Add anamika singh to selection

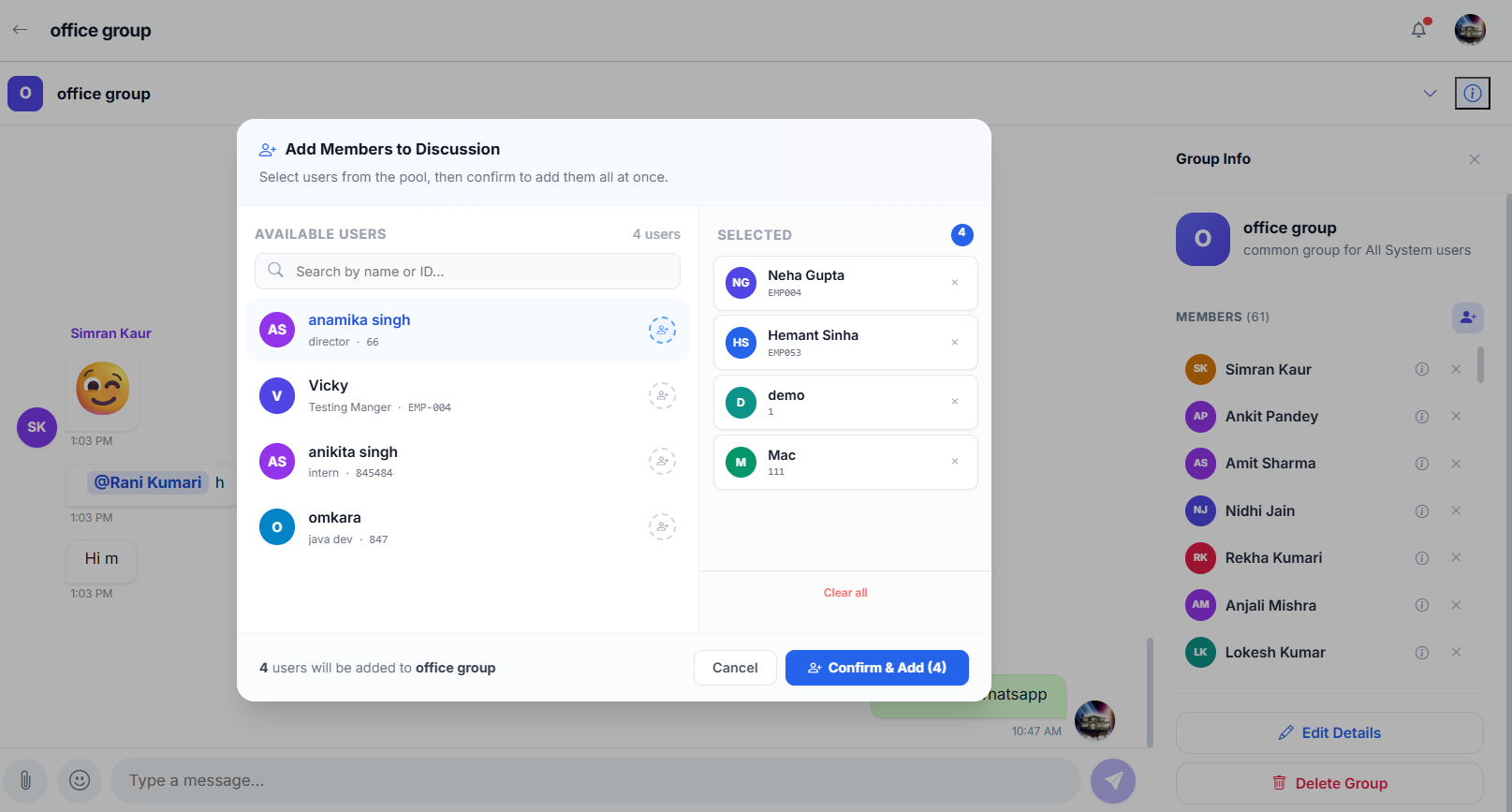[x=662, y=330]
